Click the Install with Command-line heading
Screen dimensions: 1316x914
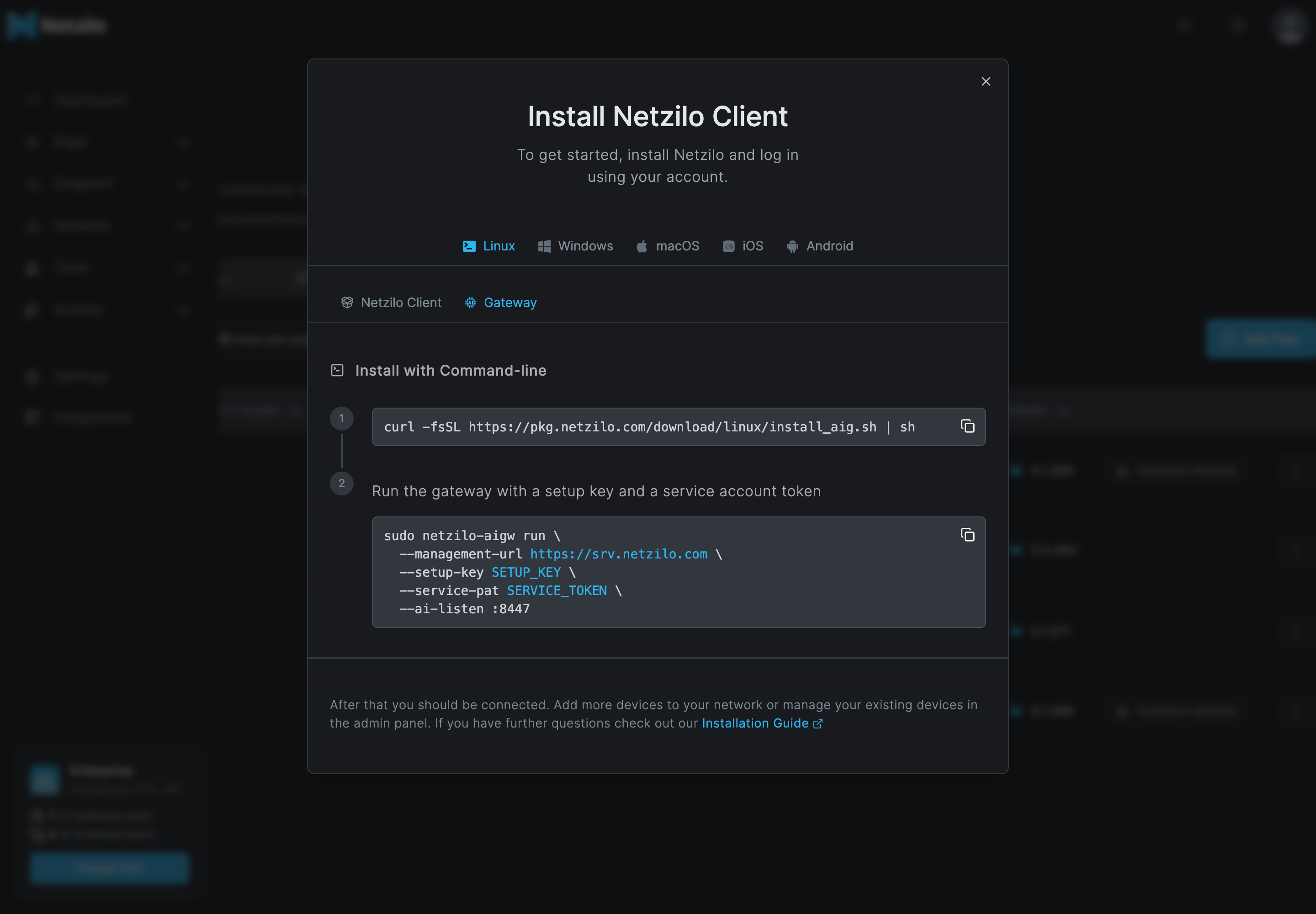[x=451, y=371]
